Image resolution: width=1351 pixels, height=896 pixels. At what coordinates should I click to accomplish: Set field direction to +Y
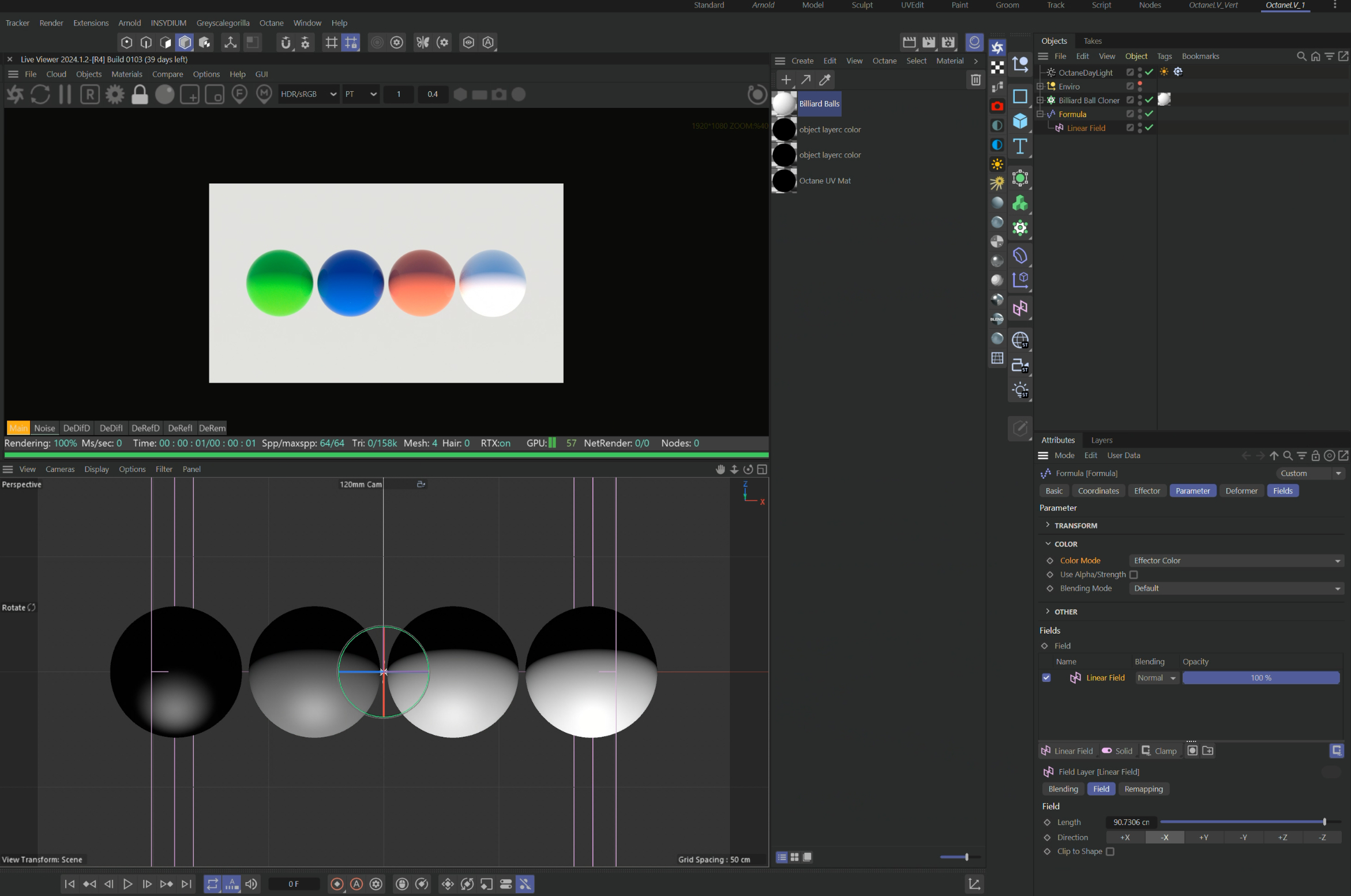coord(1204,838)
